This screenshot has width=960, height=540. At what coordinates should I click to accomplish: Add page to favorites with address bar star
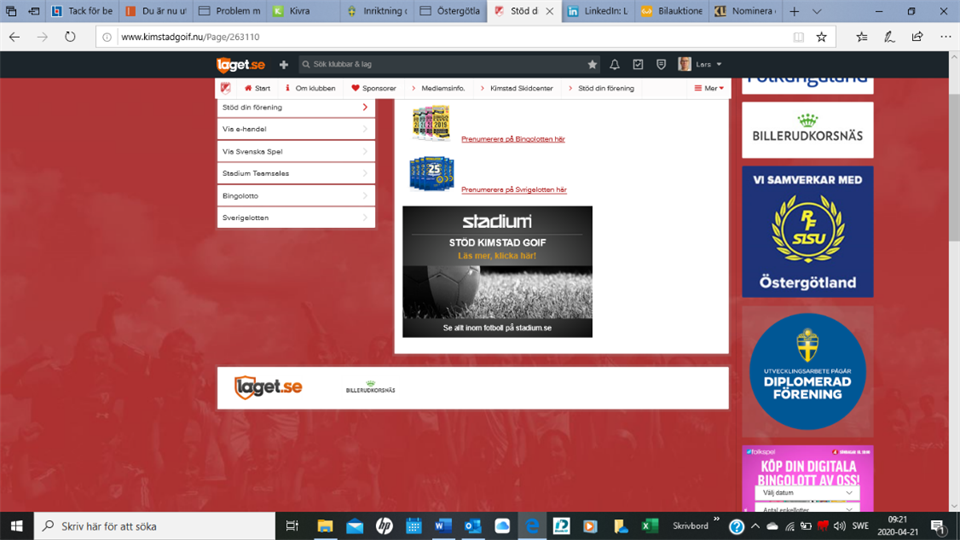(x=821, y=37)
